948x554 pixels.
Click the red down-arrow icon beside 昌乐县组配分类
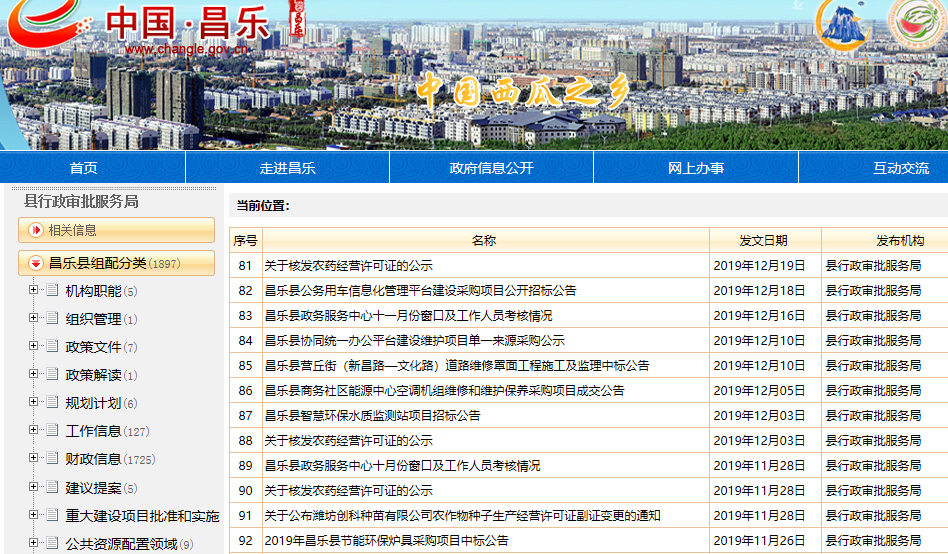click(36, 264)
